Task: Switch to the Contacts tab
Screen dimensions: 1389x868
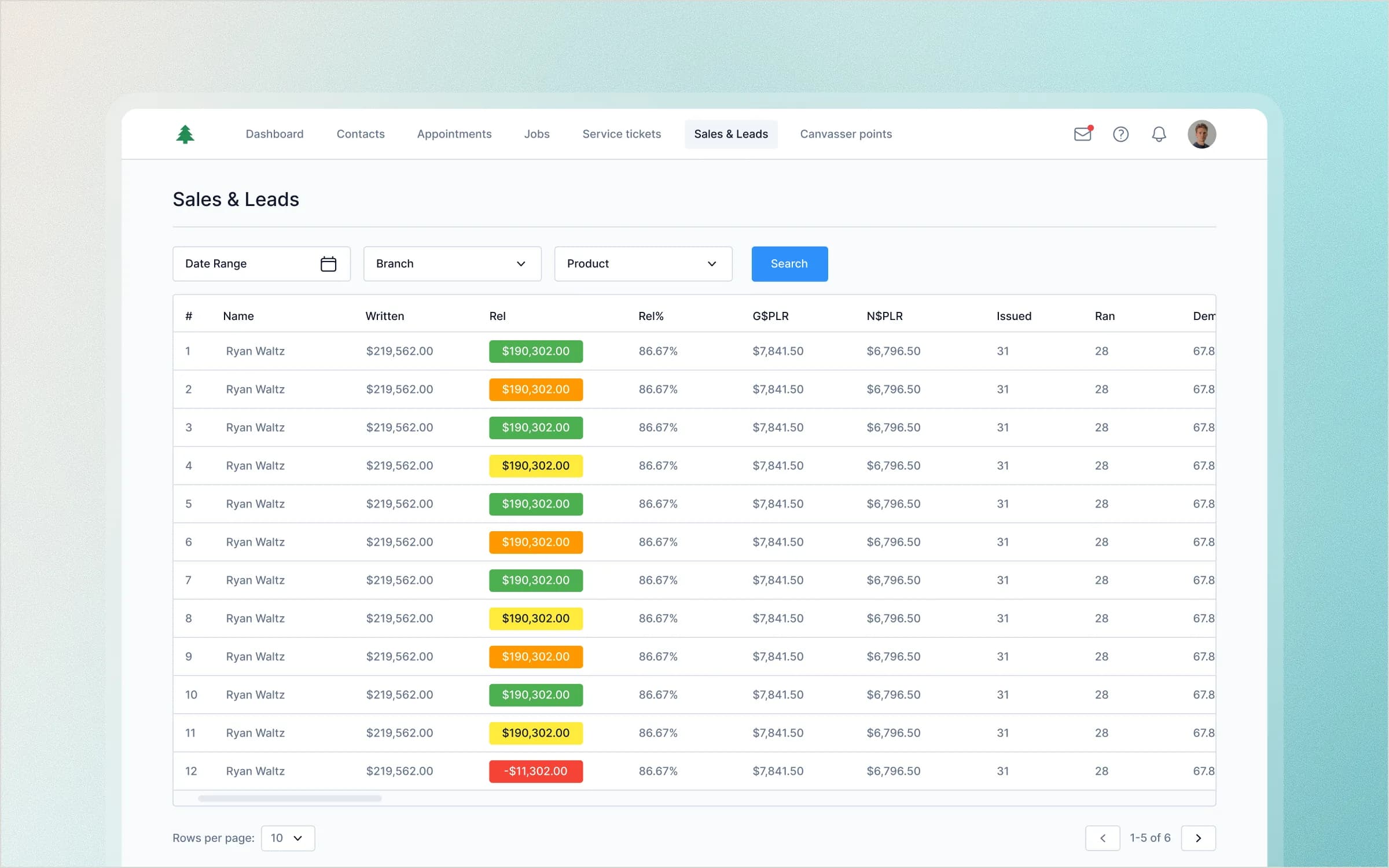Action: click(361, 134)
